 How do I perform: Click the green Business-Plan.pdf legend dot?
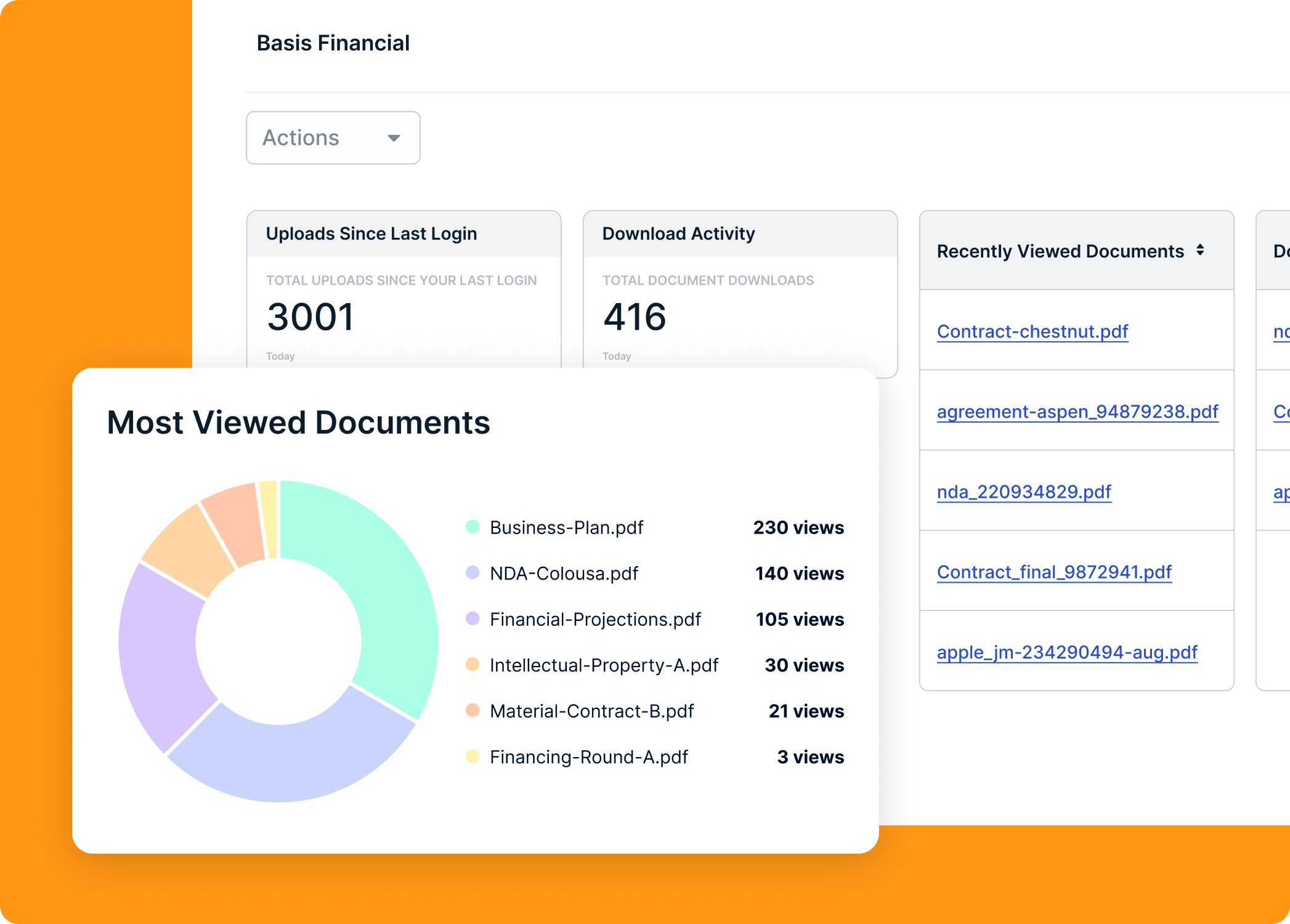[x=473, y=527]
